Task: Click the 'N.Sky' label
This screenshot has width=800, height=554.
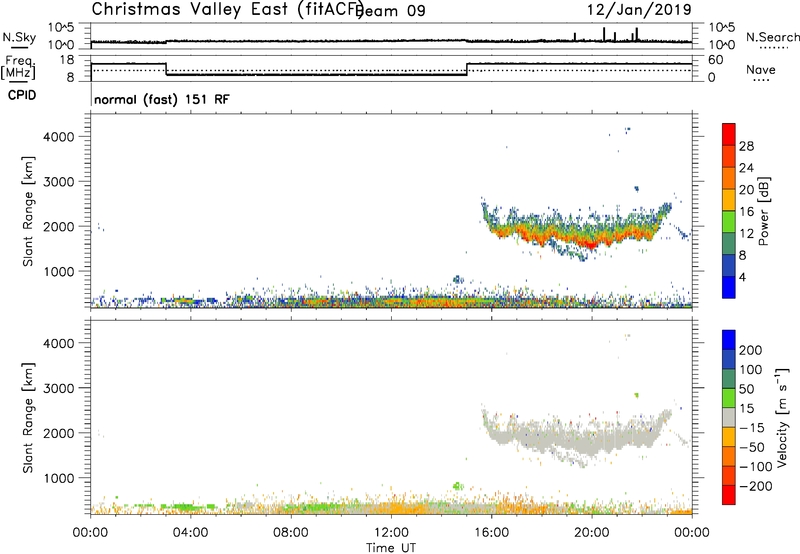Action: coord(19,37)
